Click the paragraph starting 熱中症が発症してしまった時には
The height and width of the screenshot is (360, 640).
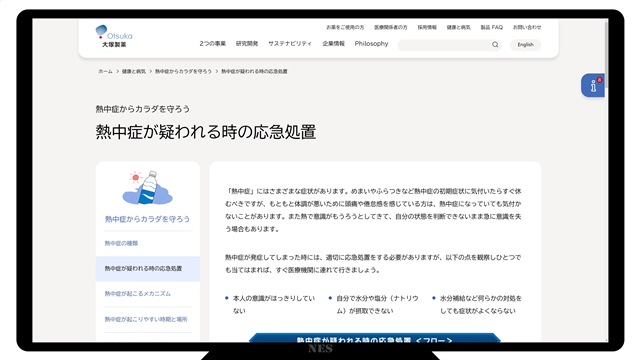pos(373,264)
